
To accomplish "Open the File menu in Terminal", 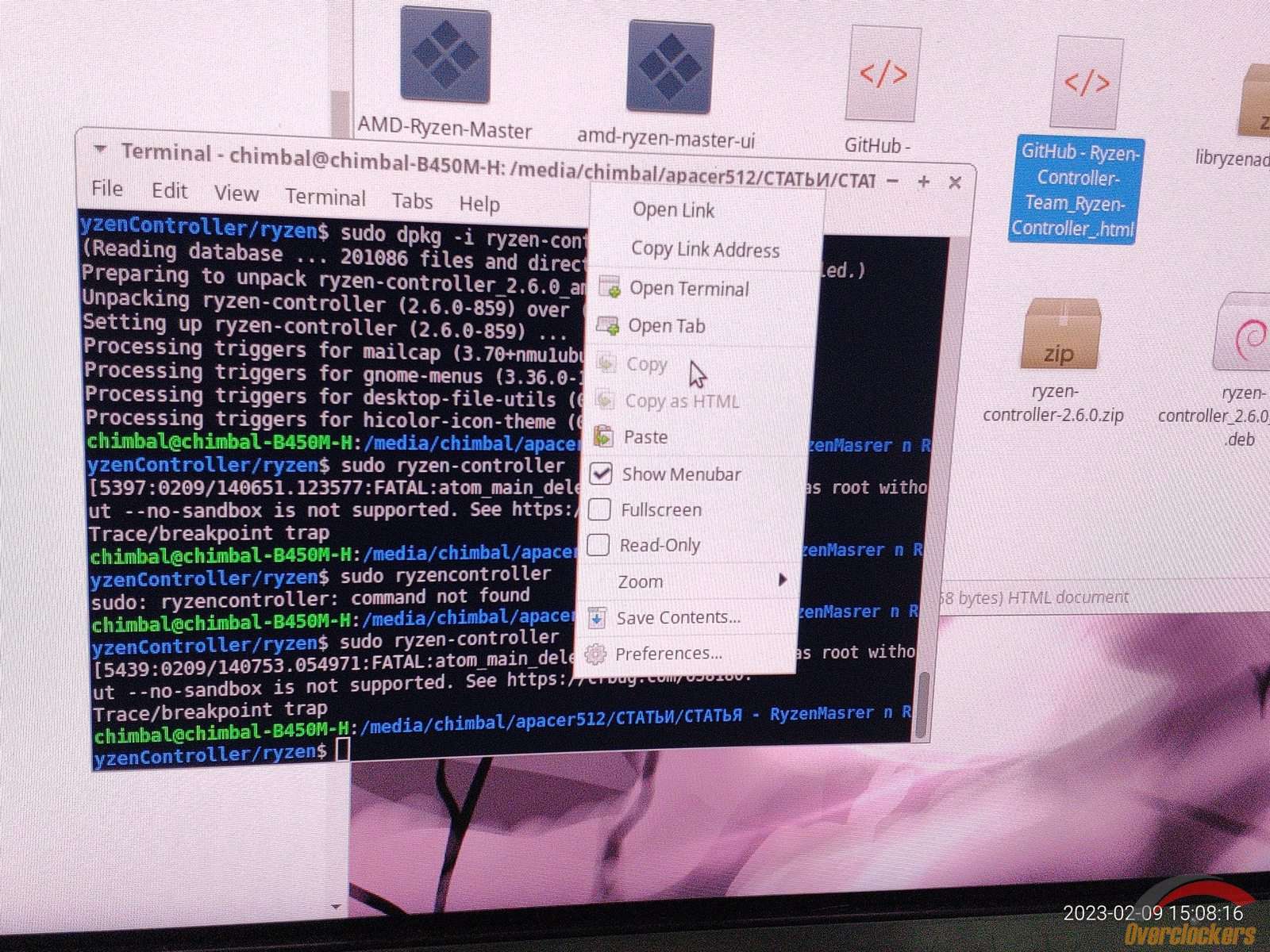I will tap(107, 188).
